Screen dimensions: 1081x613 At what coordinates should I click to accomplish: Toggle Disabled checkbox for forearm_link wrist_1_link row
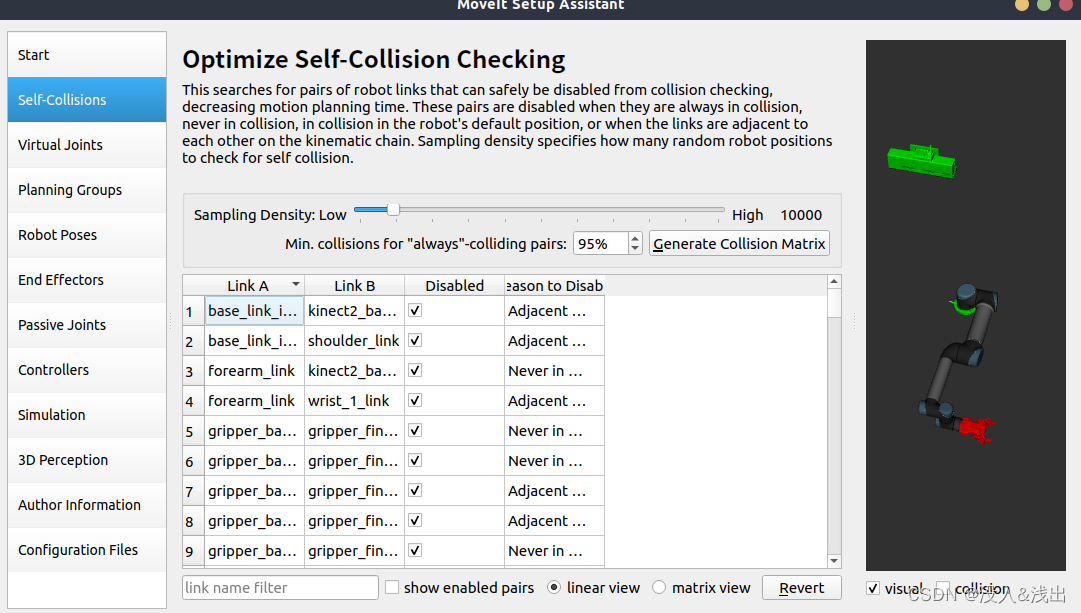click(415, 401)
